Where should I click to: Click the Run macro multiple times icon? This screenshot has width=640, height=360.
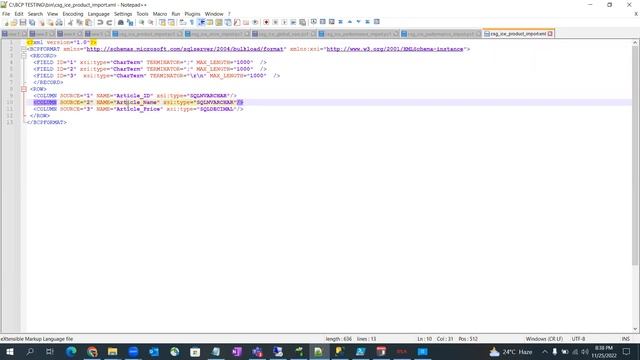(293, 22)
